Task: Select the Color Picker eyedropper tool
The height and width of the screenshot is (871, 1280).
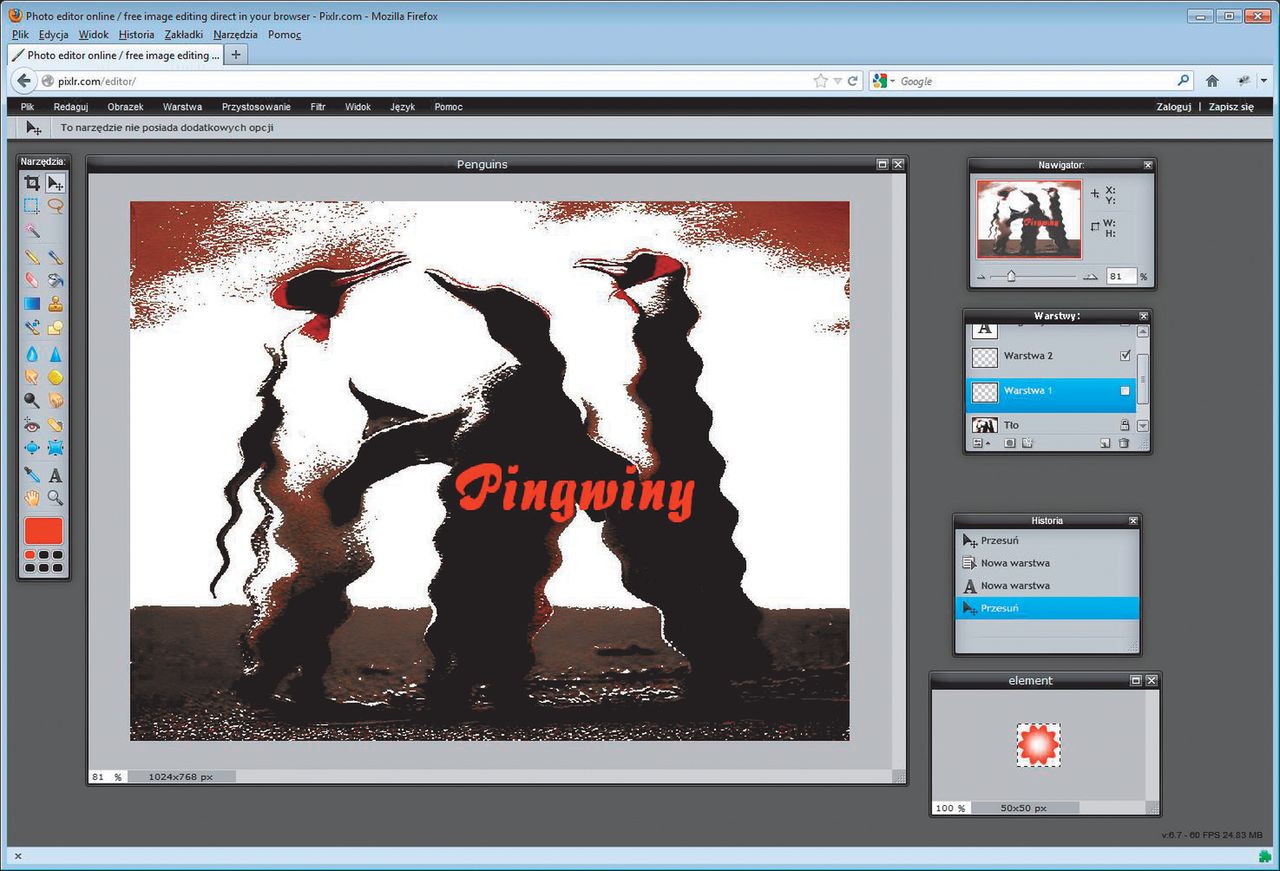Action: click(x=32, y=475)
